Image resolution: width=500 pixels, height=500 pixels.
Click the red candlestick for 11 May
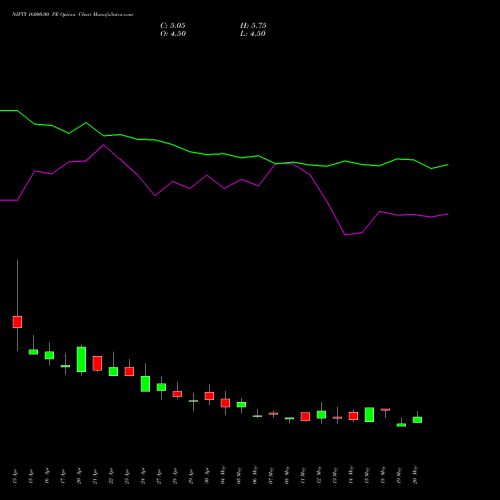tap(305, 417)
